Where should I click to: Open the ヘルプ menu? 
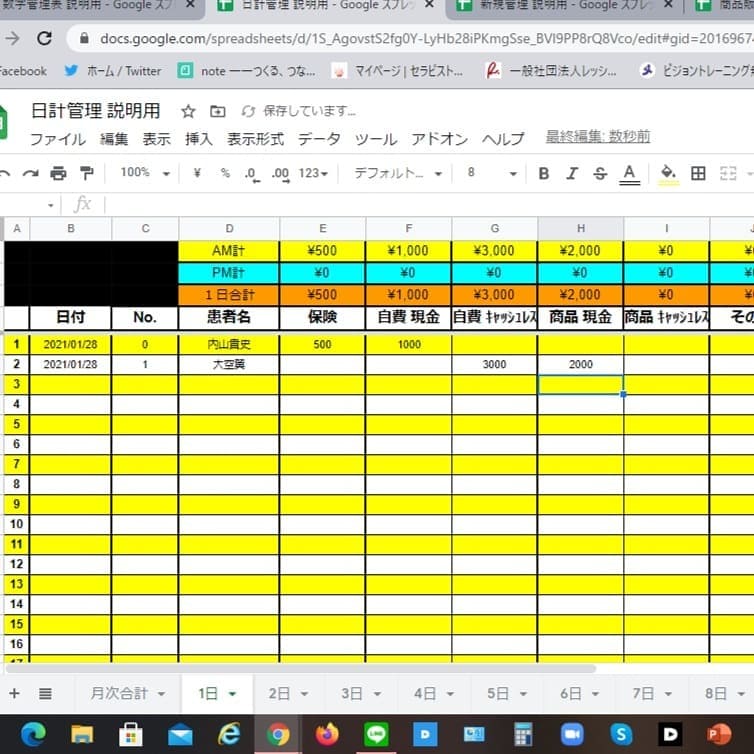(x=503, y=139)
